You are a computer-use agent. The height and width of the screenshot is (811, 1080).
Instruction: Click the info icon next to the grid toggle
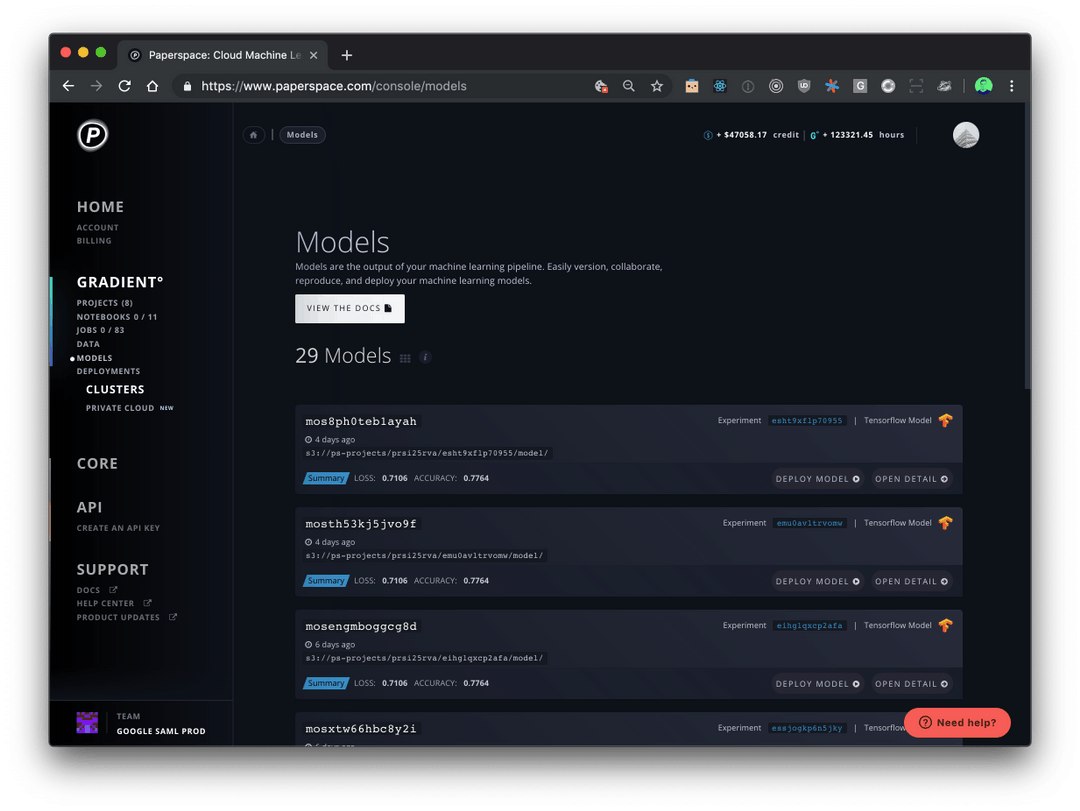[424, 356]
